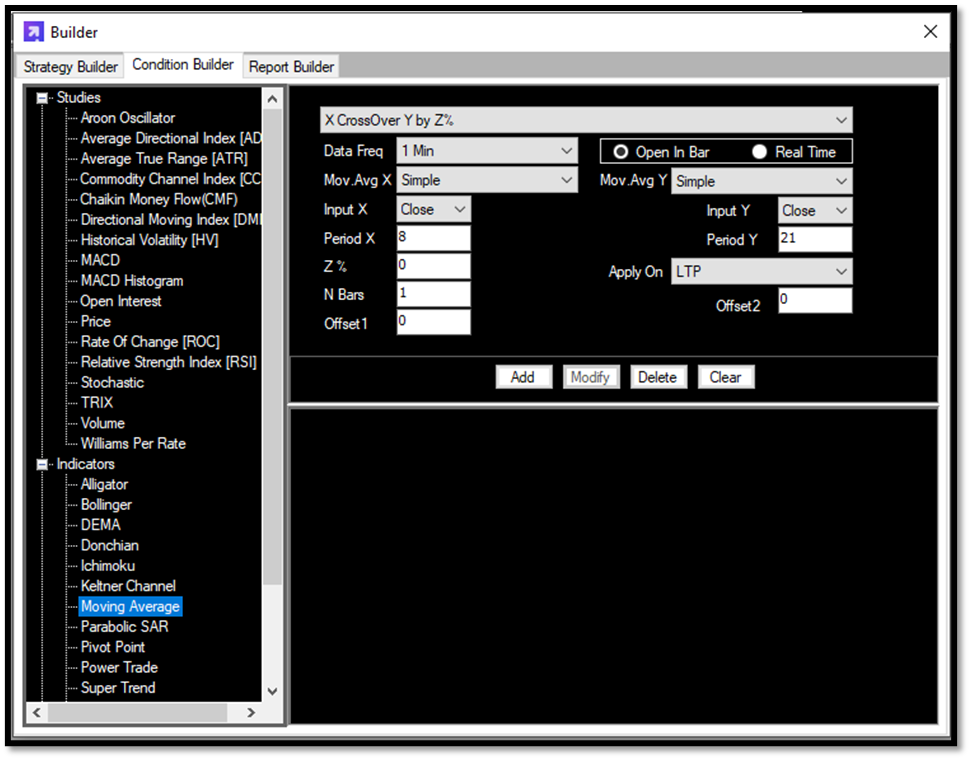Open the Mov.Avg Y dropdown
The width and height of the screenshot is (970, 759).
(762, 181)
